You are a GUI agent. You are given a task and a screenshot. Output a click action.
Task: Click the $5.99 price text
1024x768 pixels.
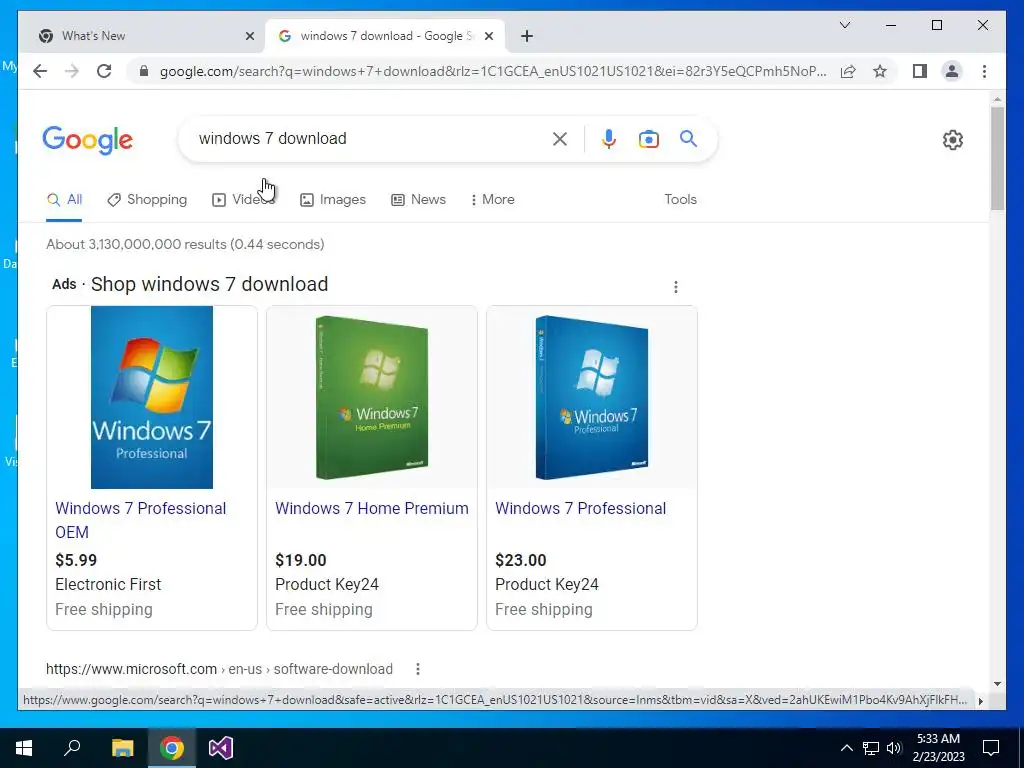[76, 560]
